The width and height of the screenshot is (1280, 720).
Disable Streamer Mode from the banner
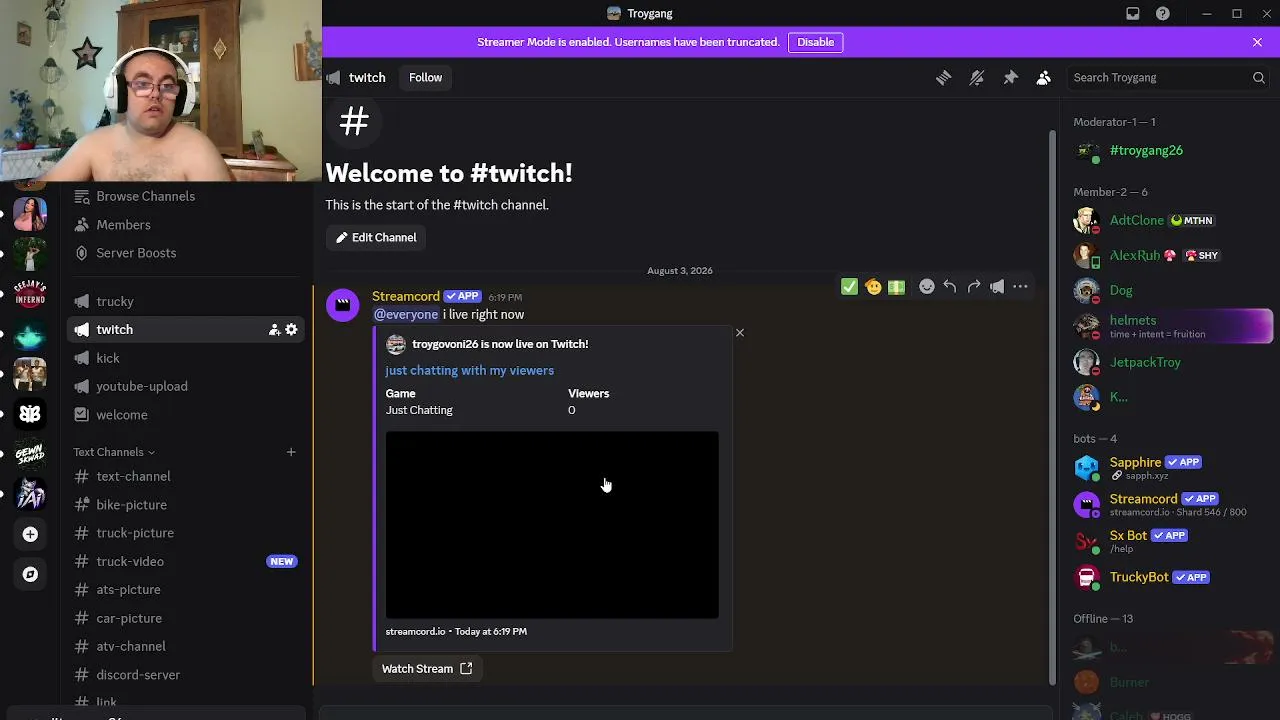coord(816,42)
